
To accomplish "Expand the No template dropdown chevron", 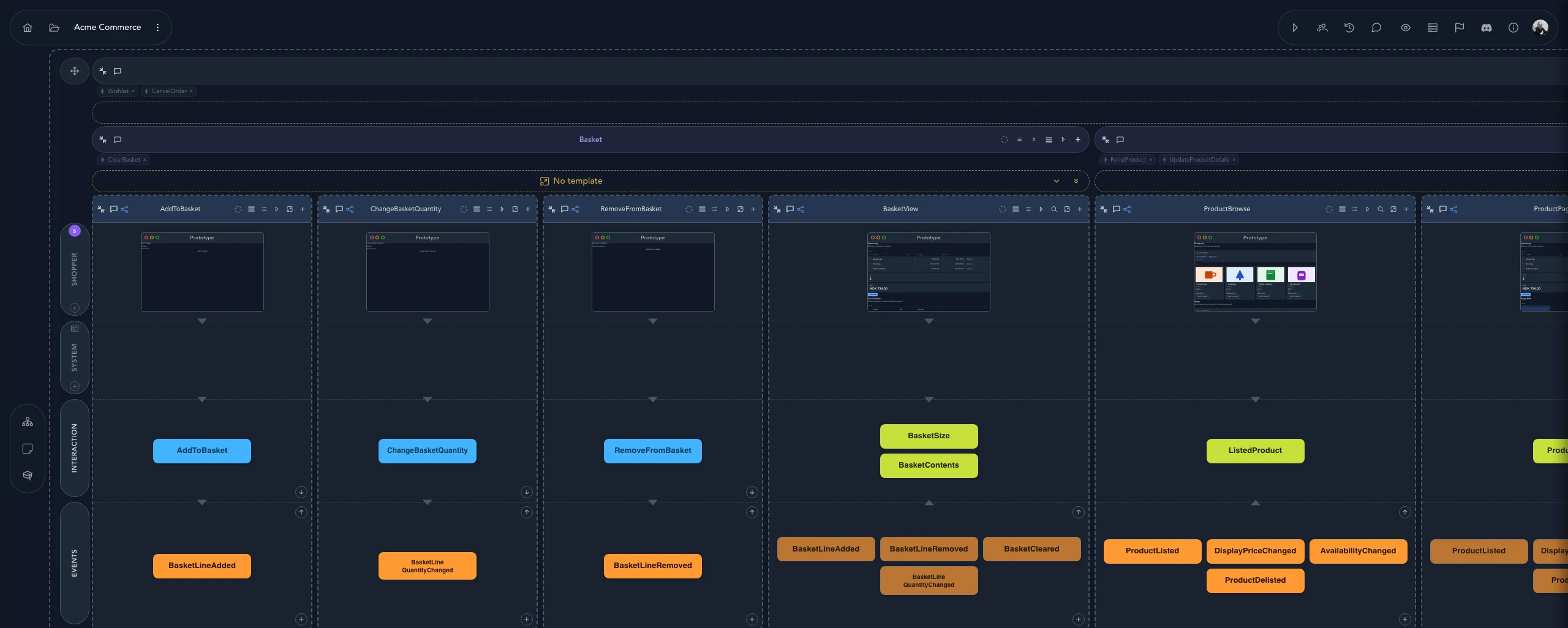I will [1057, 181].
